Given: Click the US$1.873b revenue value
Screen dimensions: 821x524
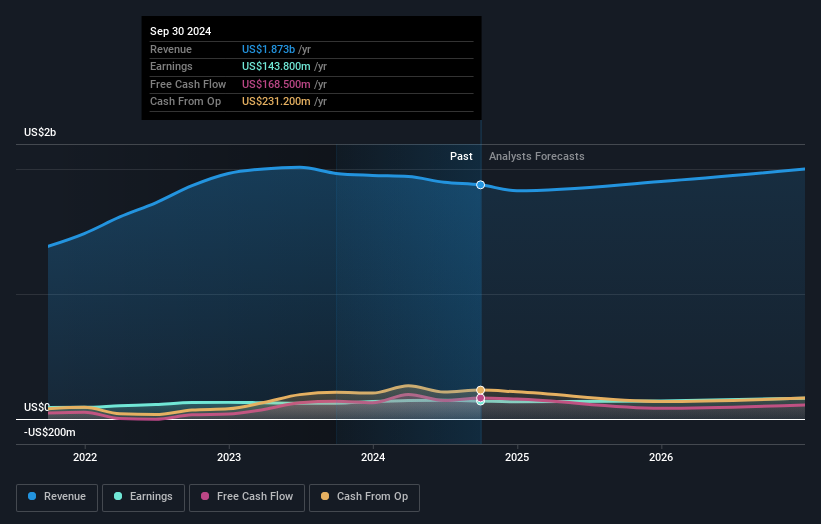Looking at the screenshot, I should tap(268, 49).
